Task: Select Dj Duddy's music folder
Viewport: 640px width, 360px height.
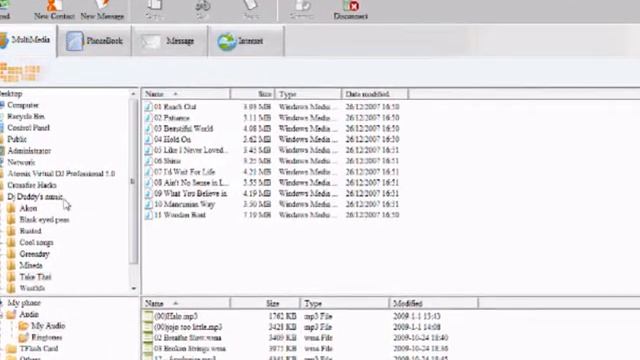Action: point(35,196)
